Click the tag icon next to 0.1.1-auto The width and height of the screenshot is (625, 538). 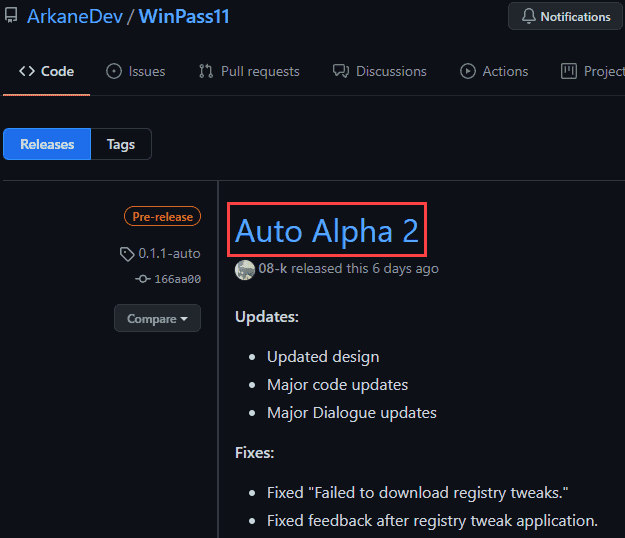(127, 254)
